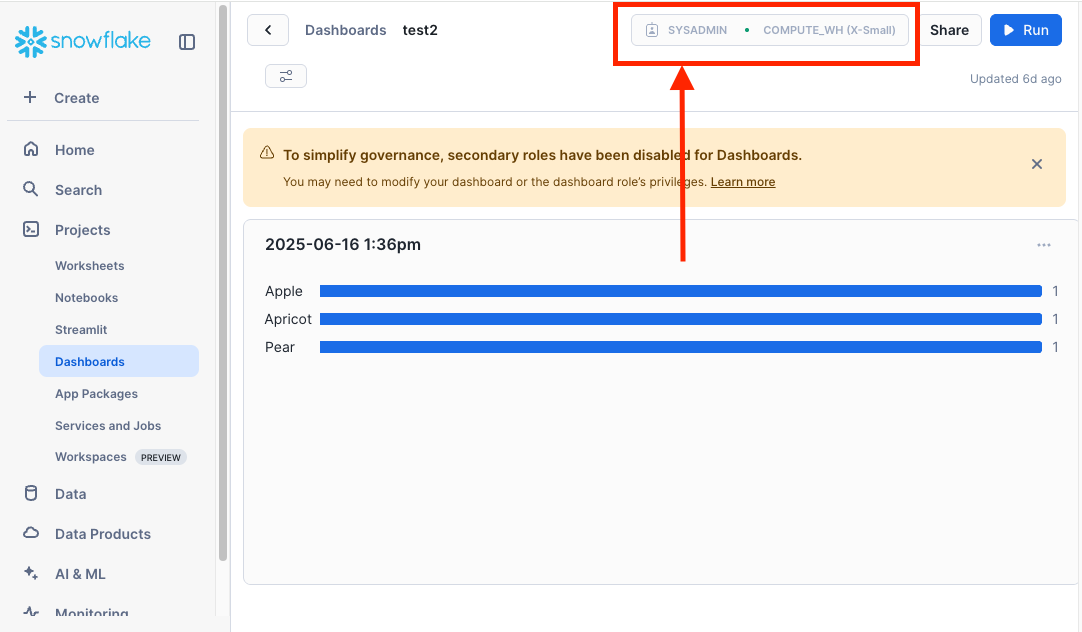This screenshot has height=632, width=1082.
Task: Click the sidebar vertical scrollbar
Action: click(223, 283)
